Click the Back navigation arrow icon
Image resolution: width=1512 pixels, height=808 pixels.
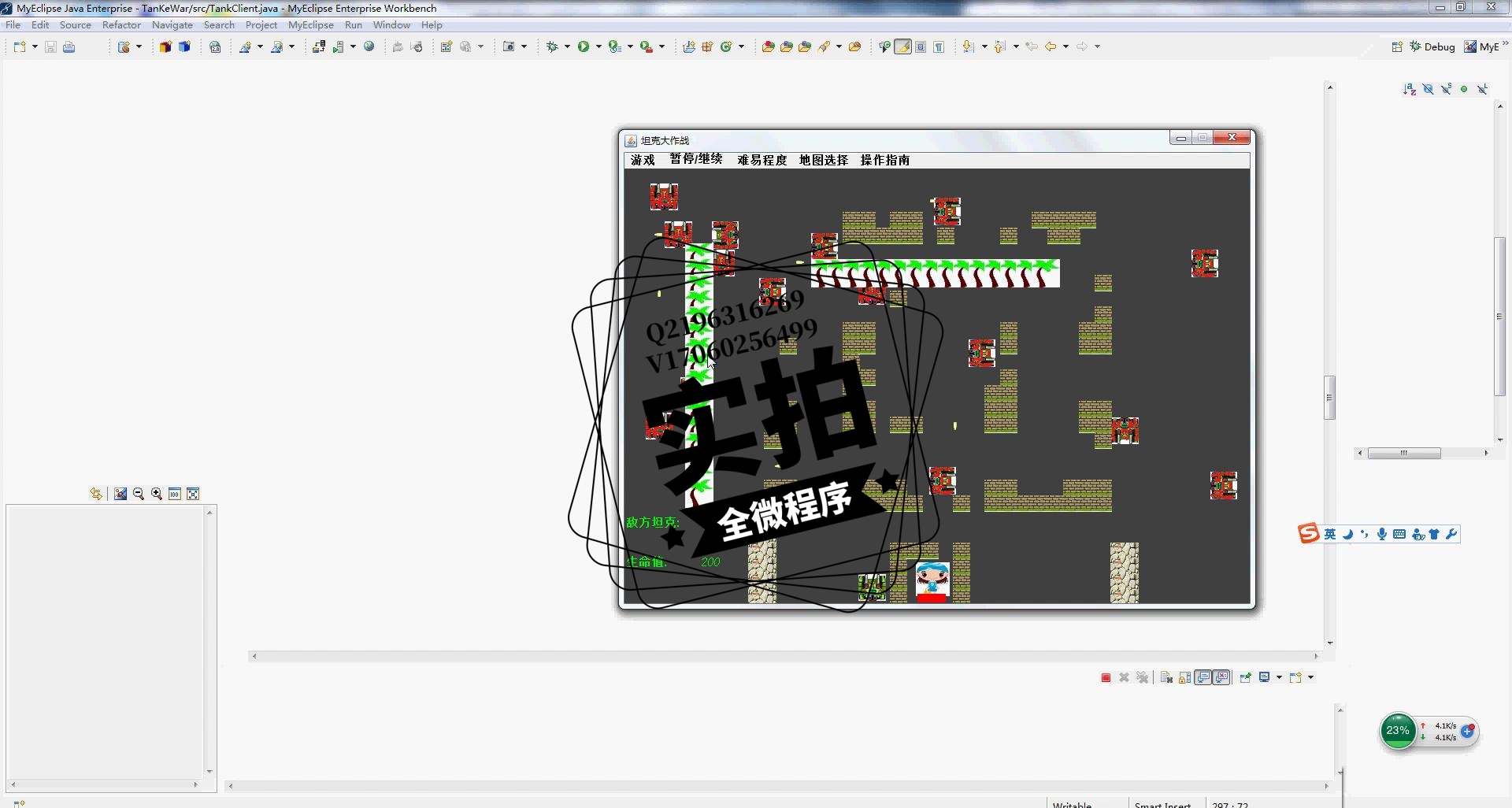click(1051, 46)
